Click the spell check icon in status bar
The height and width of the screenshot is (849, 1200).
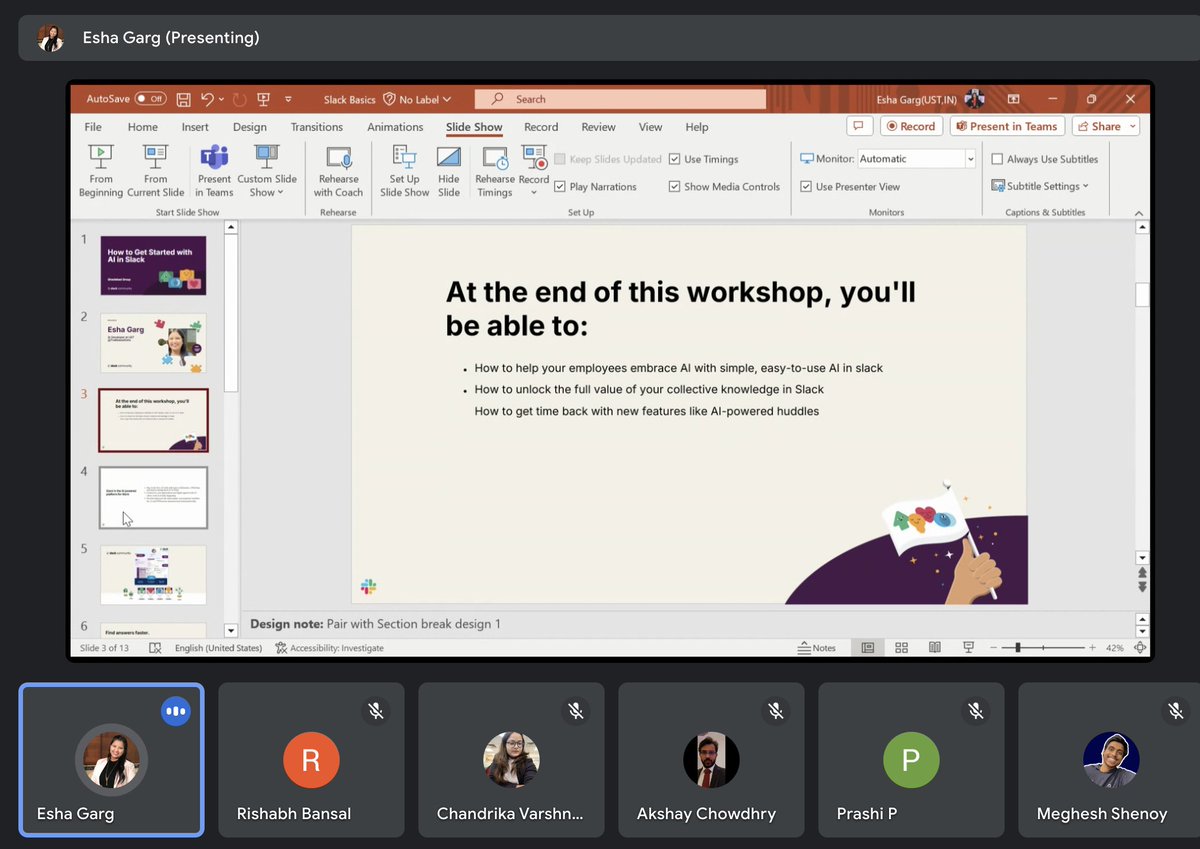155,648
